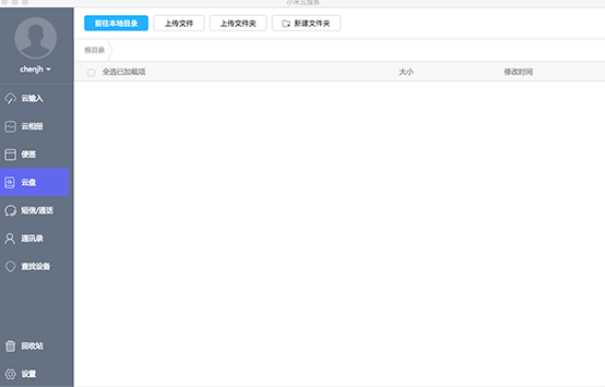Sort by the 修改时间 modified time column

(x=518, y=72)
